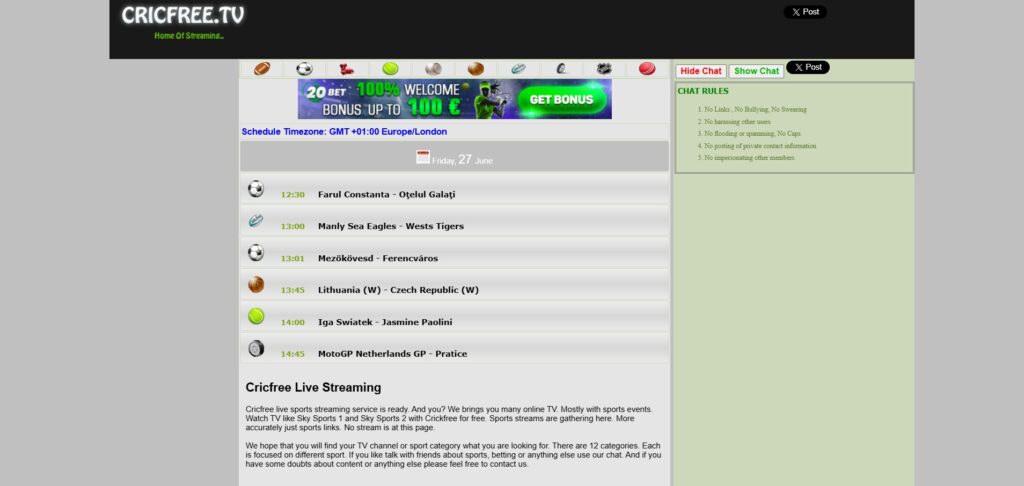
Task: Show the chat panel
Action: click(x=756, y=71)
